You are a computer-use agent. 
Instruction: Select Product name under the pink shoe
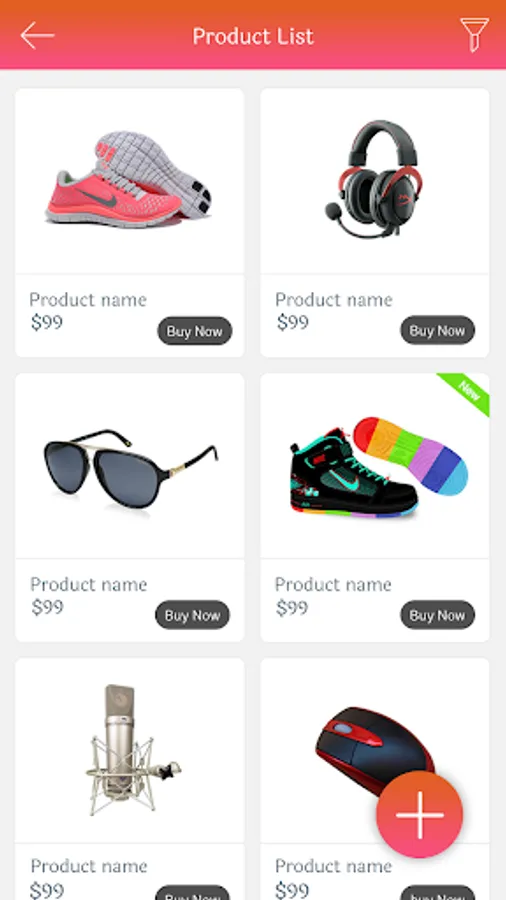tap(88, 300)
